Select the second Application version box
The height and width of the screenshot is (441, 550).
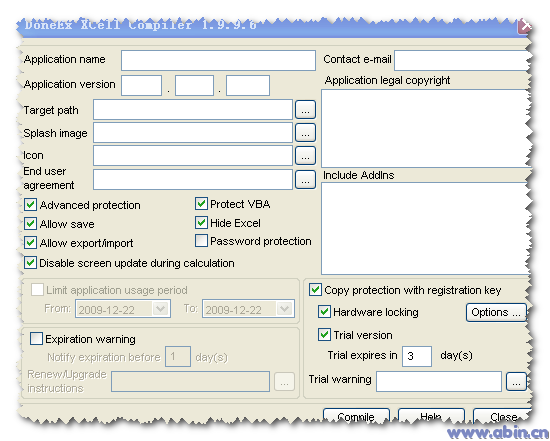tap(194, 85)
